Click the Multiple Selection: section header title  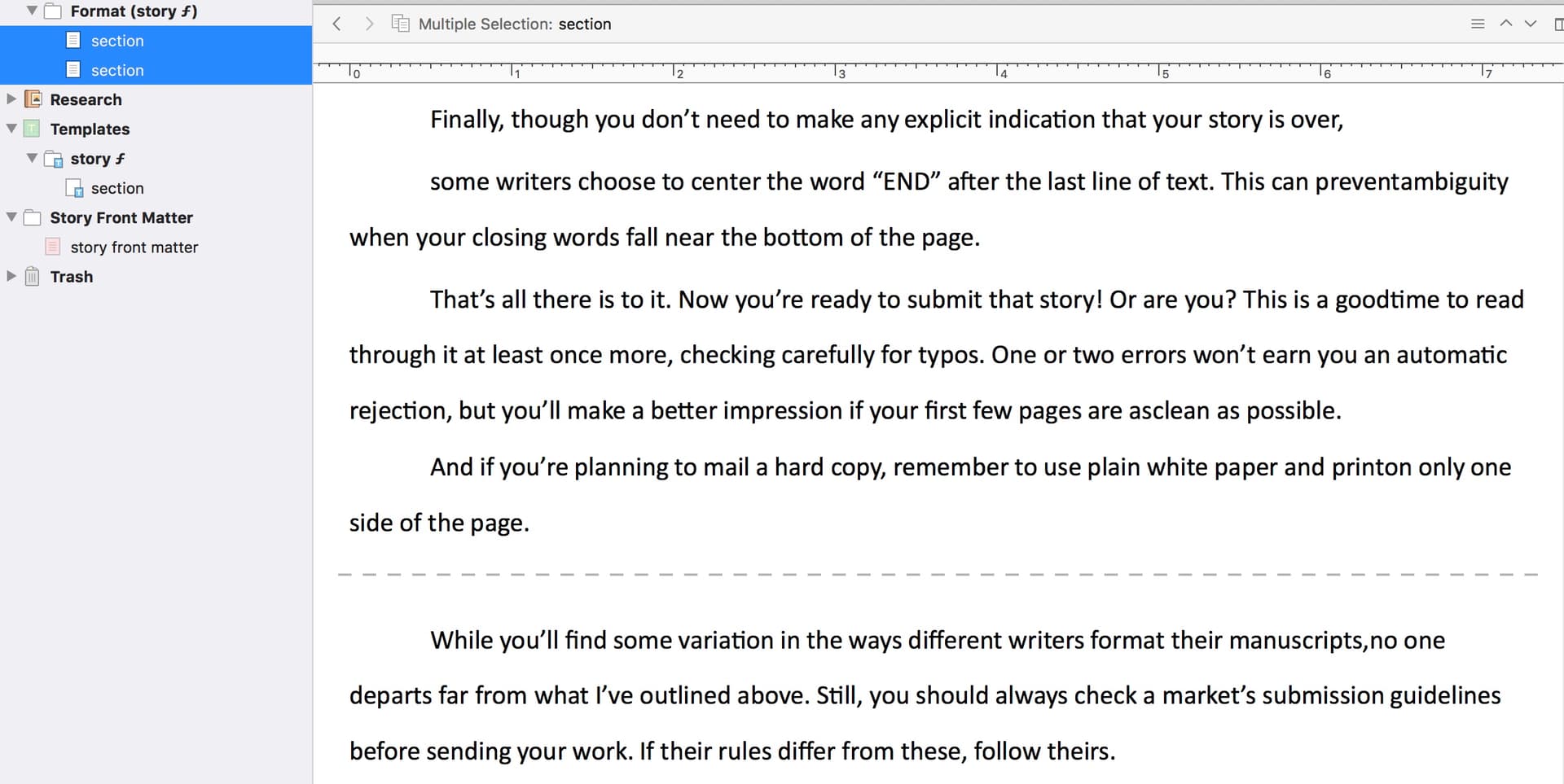click(515, 24)
